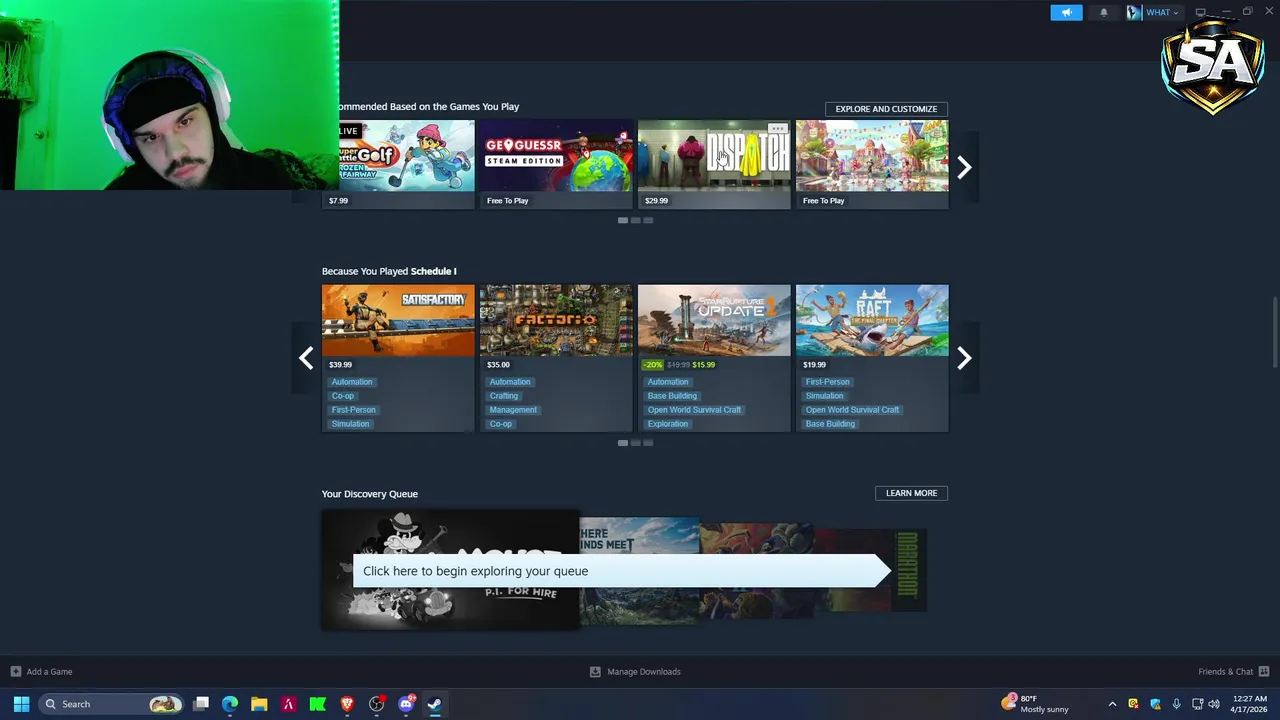1280x720 pixels.
Task: Open Discord from the taskbar
Action: [406, 704]
